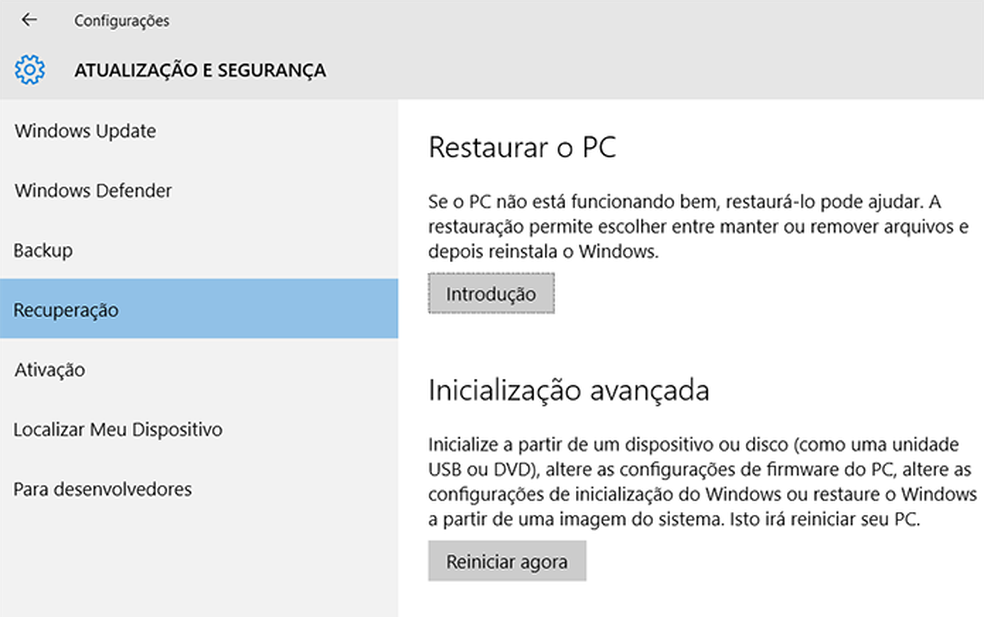Click empty sidebar space below Para desenvolvedores
The width and height of the screenshot is (984, 617).
point(198,565)
